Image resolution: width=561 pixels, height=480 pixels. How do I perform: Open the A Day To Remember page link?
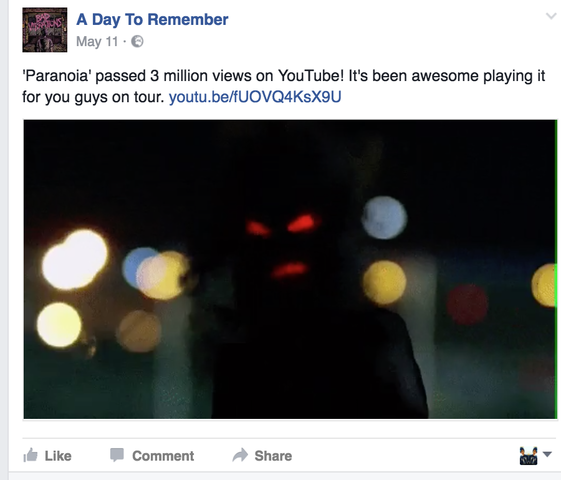pyautogui.click(x=152, y=19)
